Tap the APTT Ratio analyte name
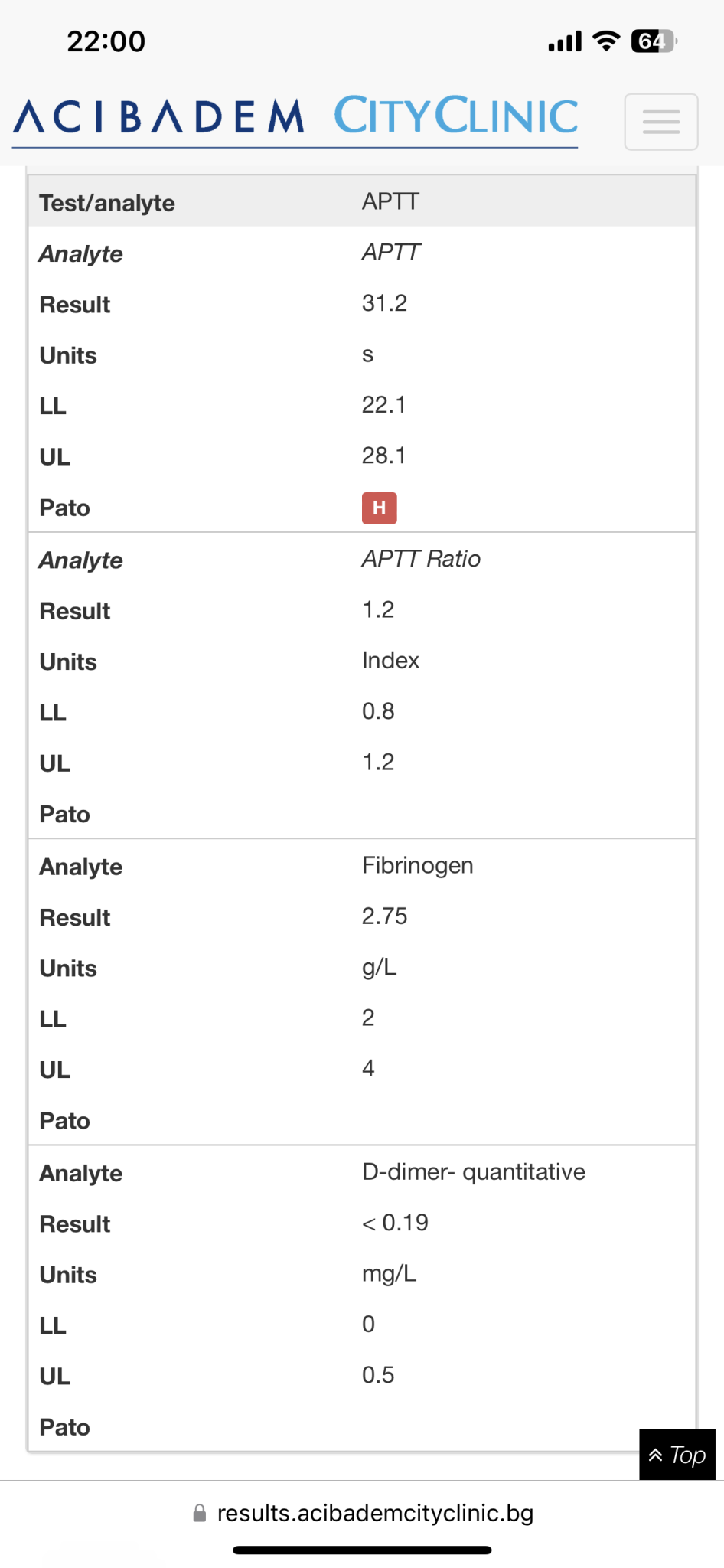 421,559
